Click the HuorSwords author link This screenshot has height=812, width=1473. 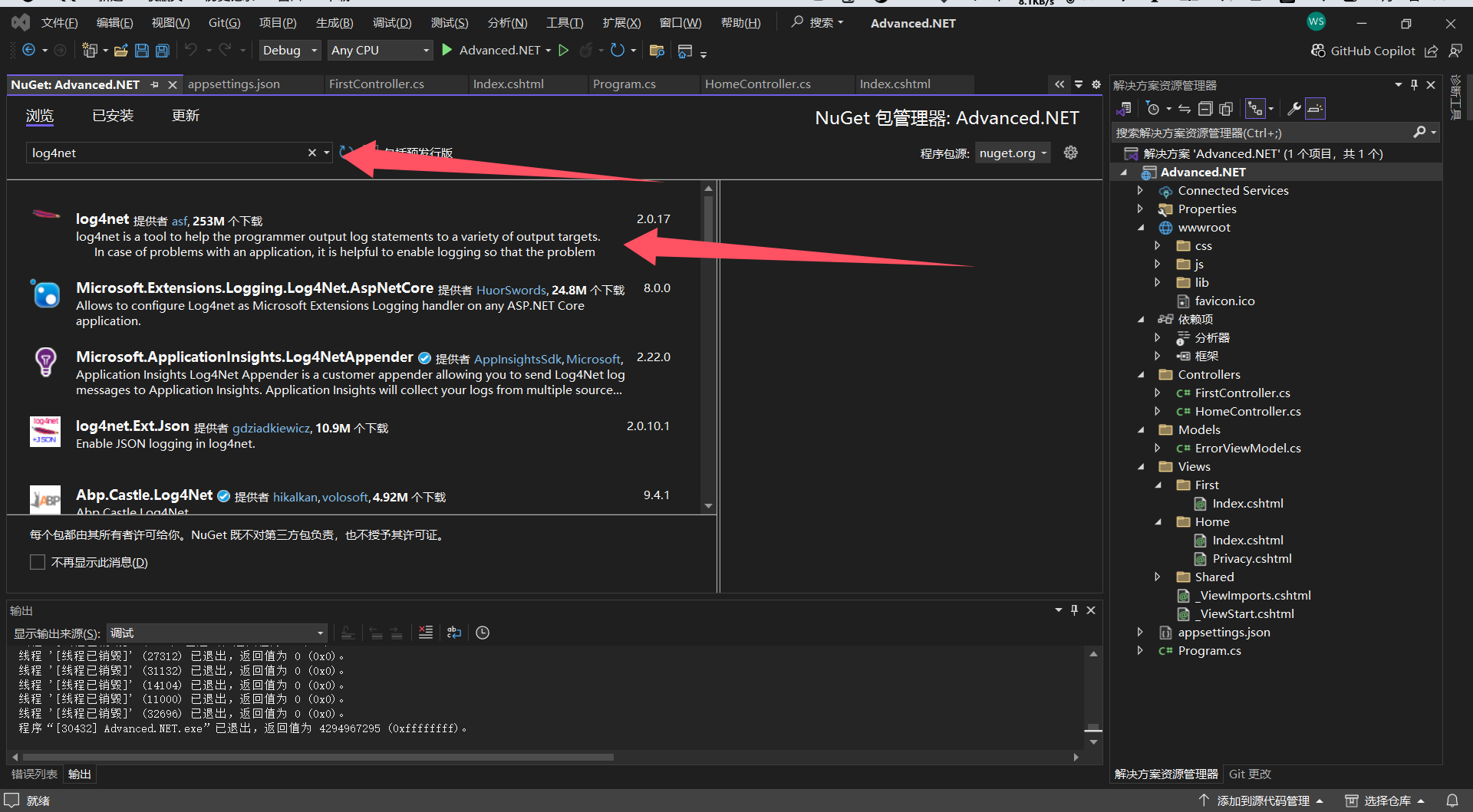click(511, 290)
